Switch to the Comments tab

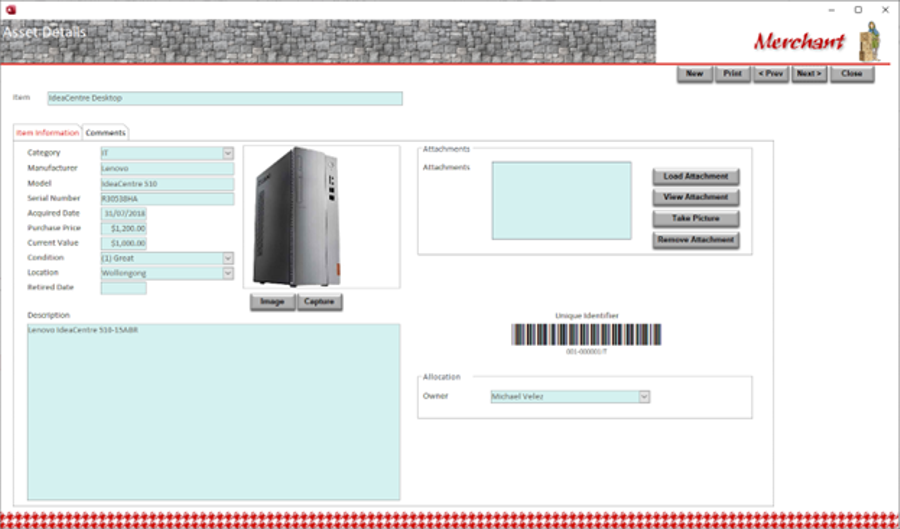(106, 133)
